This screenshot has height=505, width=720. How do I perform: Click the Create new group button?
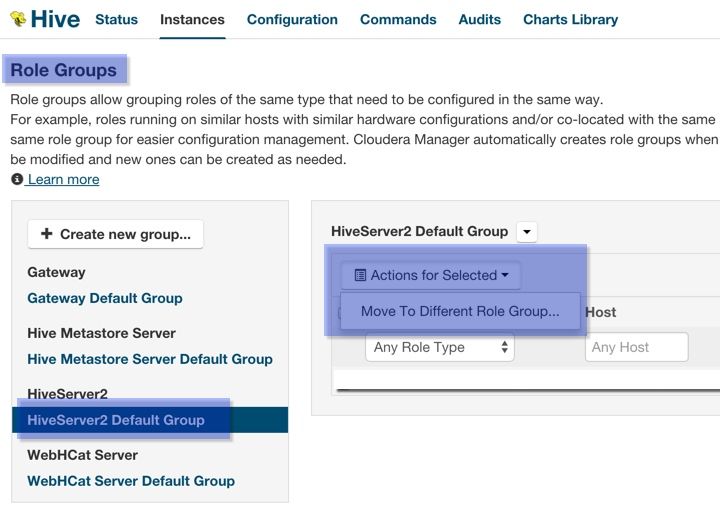pos(116,234)
